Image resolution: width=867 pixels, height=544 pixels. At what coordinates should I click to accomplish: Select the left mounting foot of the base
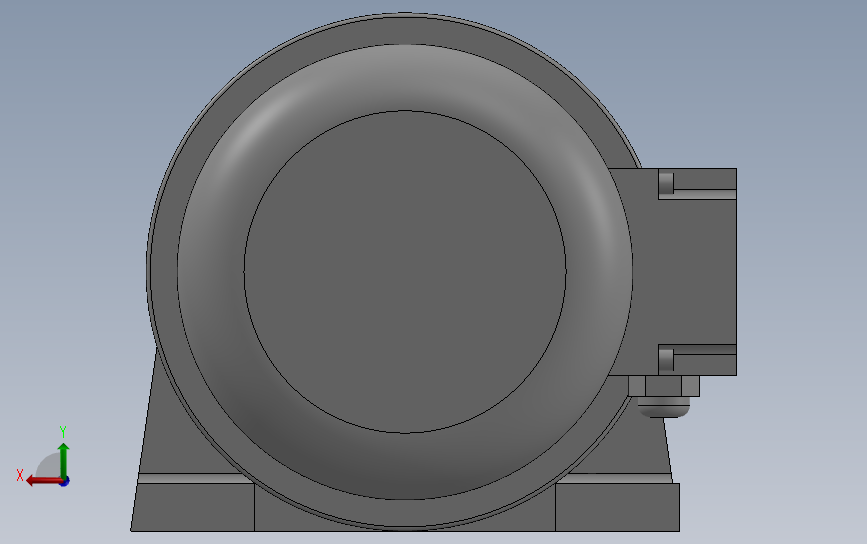pos(192,507)
